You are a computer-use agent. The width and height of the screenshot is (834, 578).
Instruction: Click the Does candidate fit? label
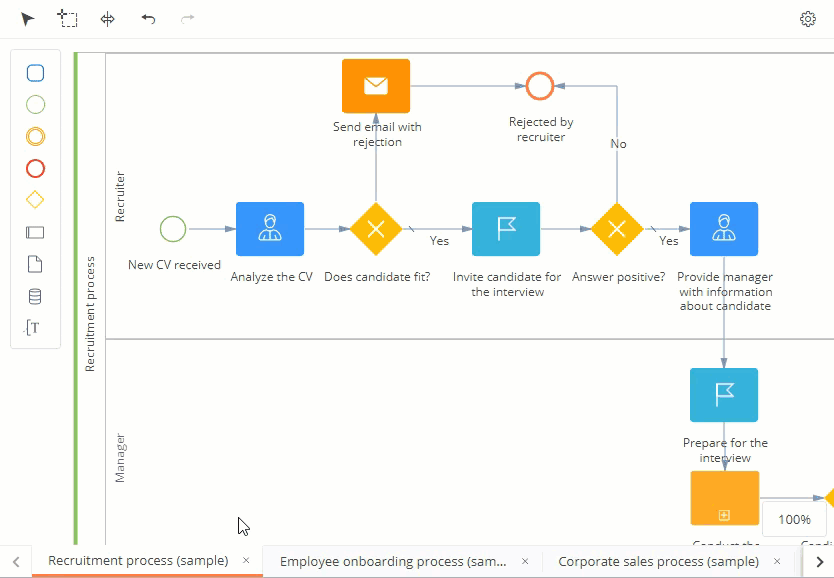click(x=377, y=277)
